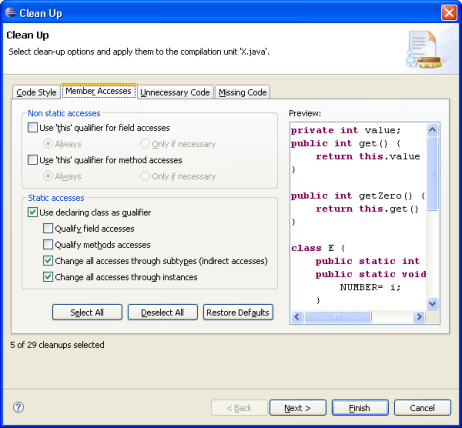Click the Eclipse icon in title bar
The width and height of the screenshot is (462, 428).
11,13
